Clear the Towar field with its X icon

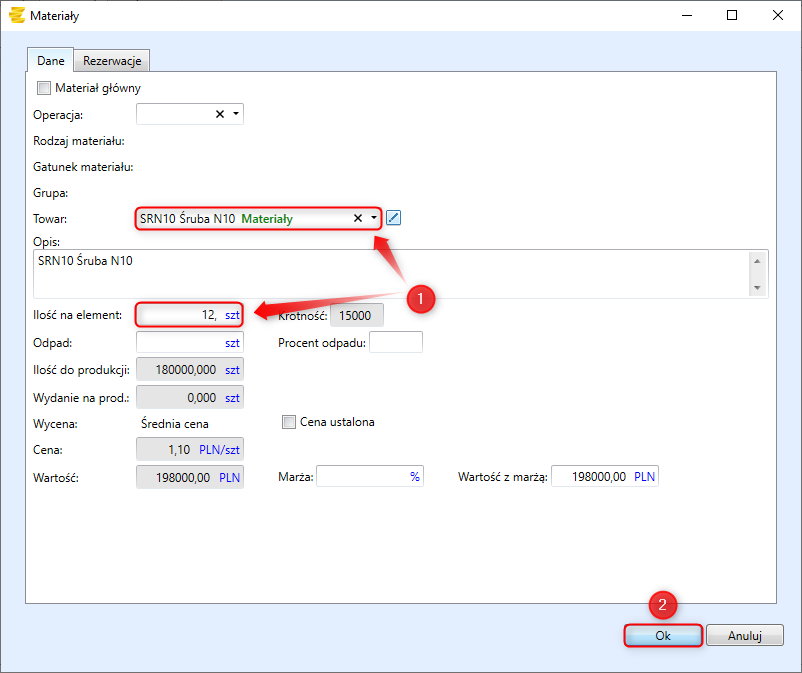pos(358,218)
